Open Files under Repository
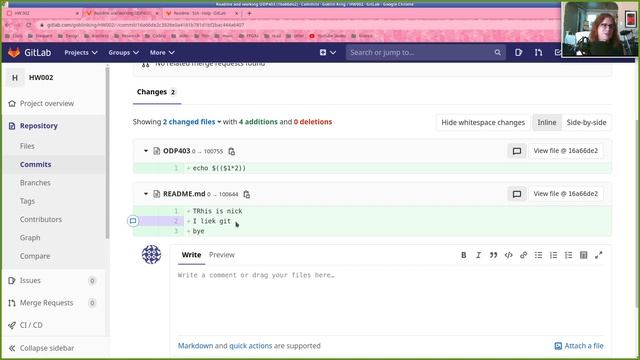 point(27,146)
